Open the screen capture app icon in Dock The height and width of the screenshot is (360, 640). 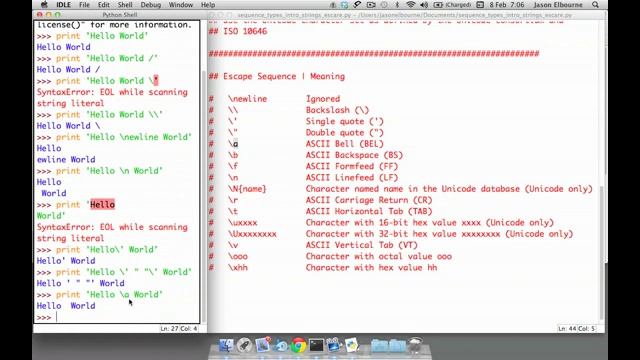tap(333, 345)
